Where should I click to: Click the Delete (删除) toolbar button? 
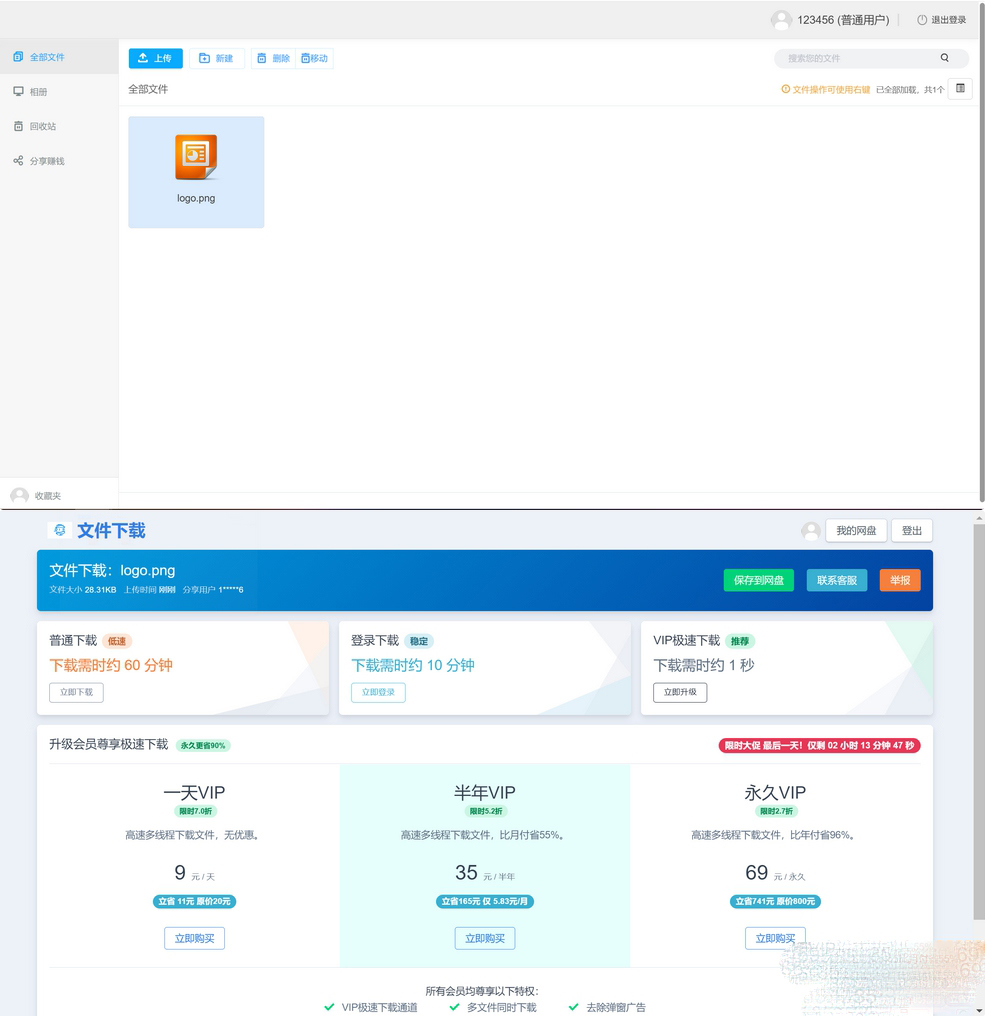[272, 58]
